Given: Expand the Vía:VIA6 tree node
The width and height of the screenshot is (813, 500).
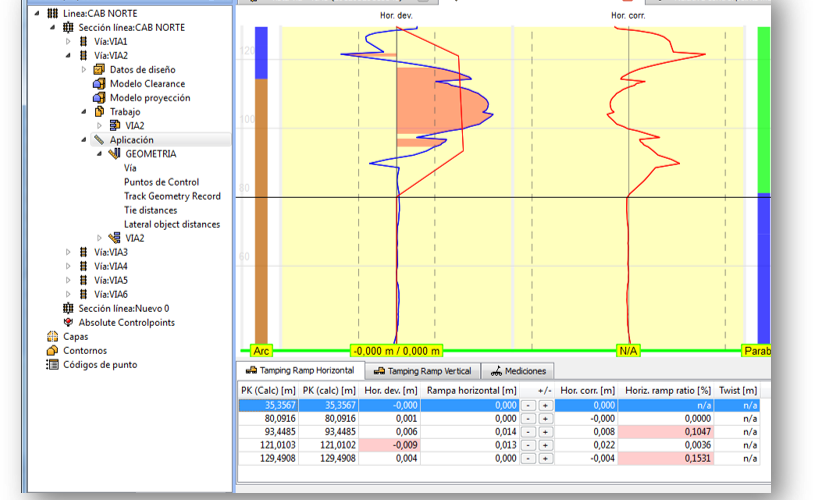Looking at the screenshot, I should pos(68,295).
